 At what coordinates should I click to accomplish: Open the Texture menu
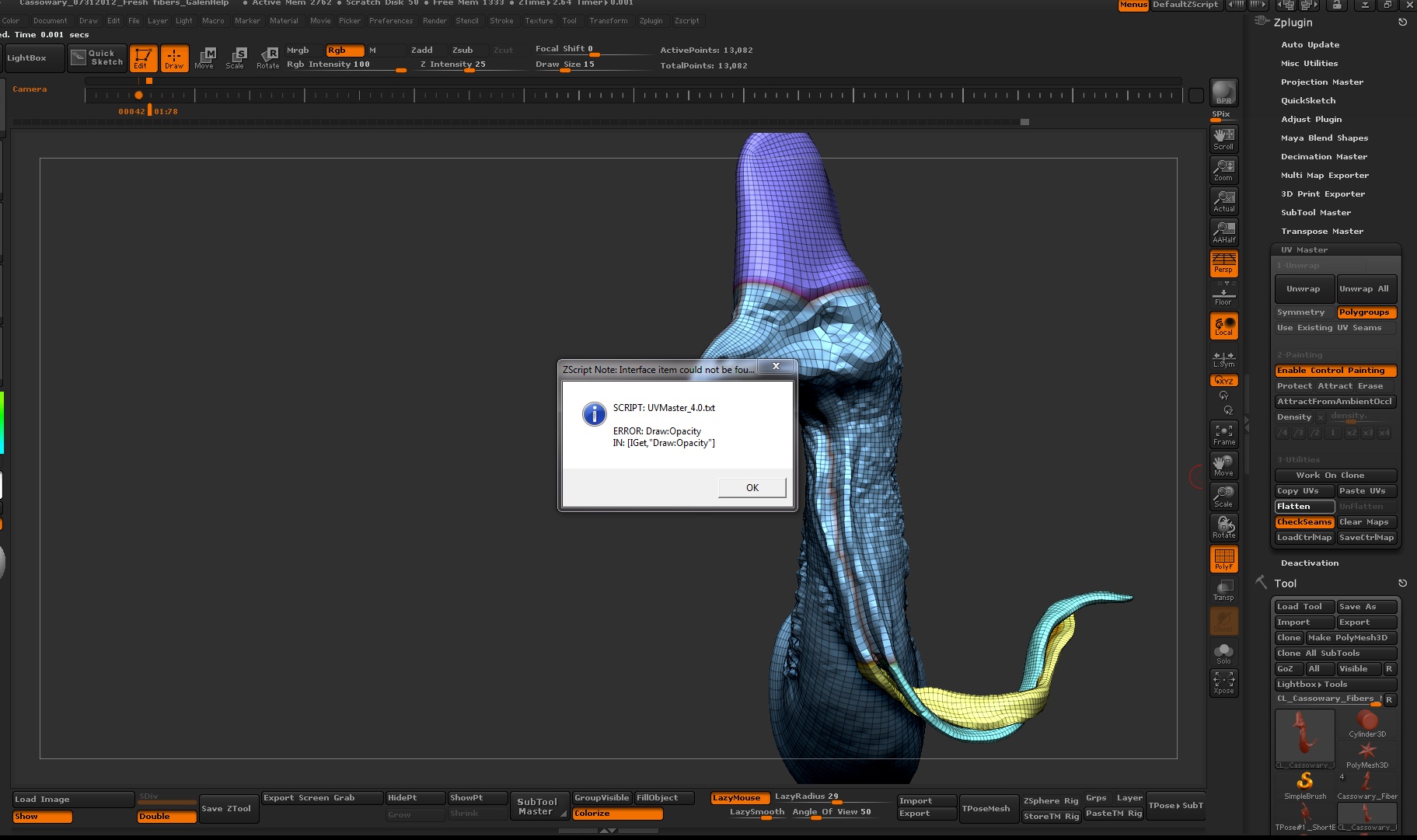coord(539,21)
